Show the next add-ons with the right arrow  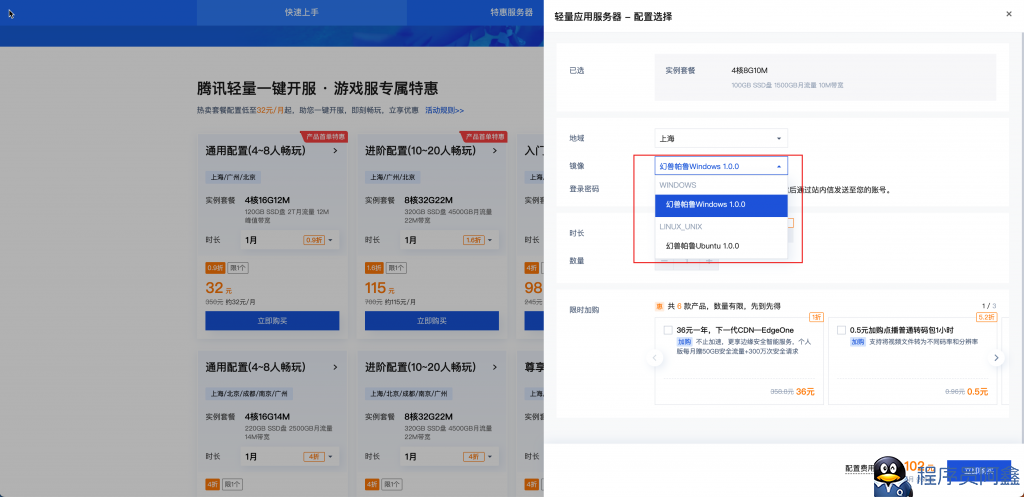[996, 358]
